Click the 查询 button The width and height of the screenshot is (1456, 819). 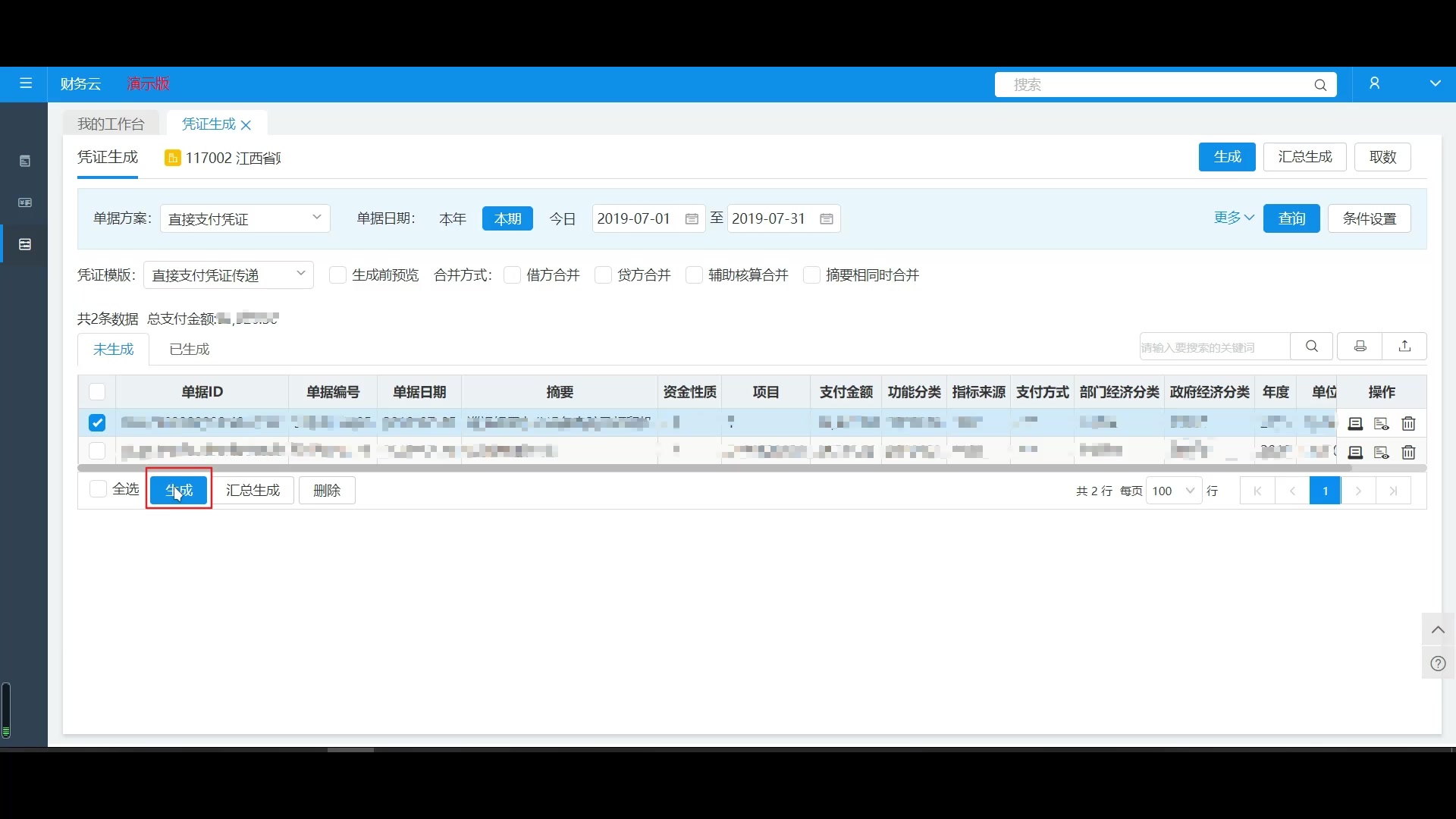tap(1291, 218)
